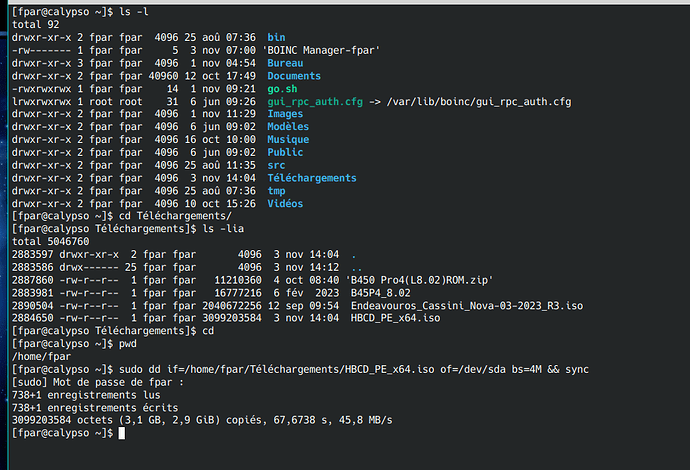Click the Endeavouros_Cassini_Nova ISO filename
Screen dimensions: 690x470
466,305
